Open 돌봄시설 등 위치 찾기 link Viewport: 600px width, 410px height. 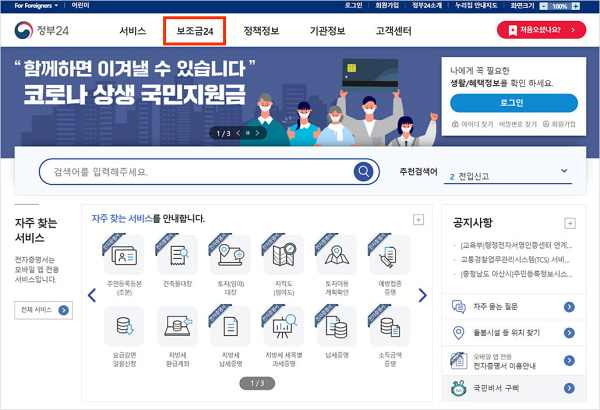pyautogui.click(x=506, y=333)
